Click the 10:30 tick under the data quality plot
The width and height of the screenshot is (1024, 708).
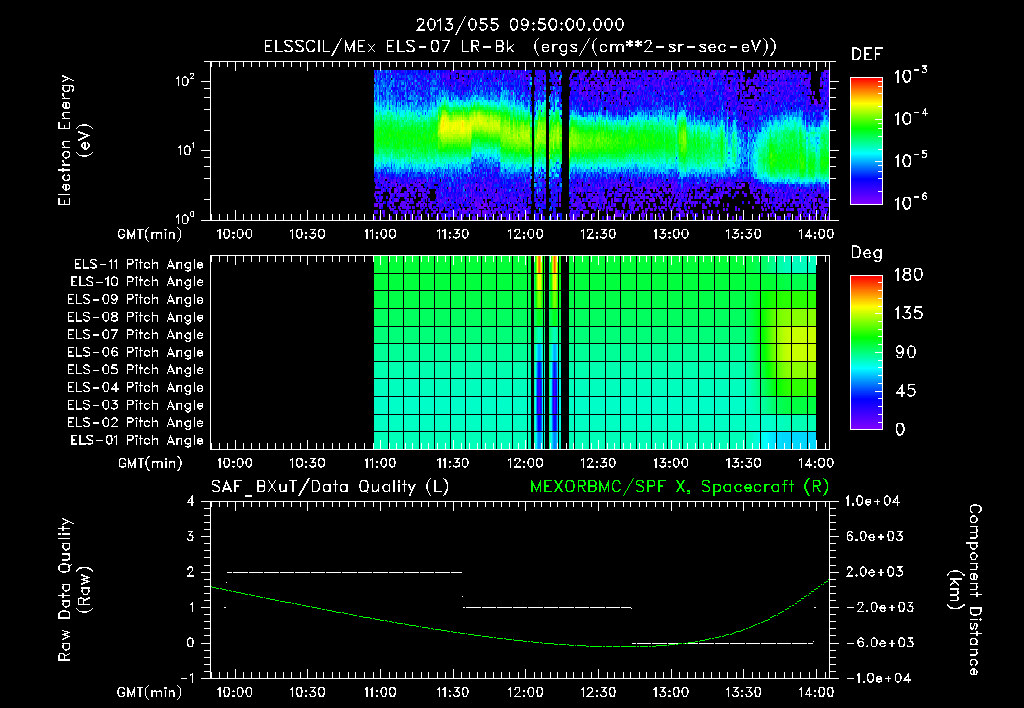click(x=307, y=692)
